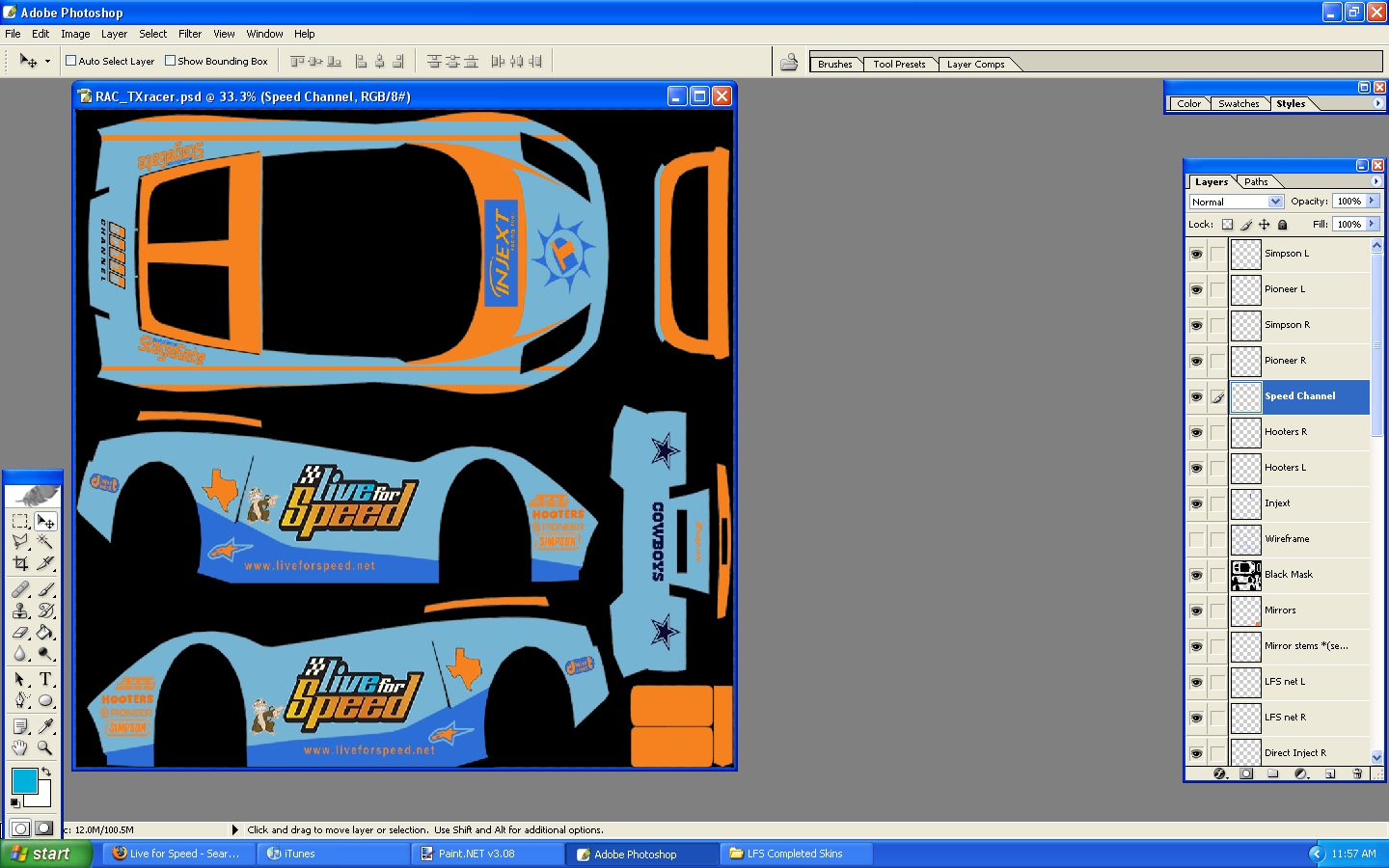
Task: Select the Paint Bucket tool
Action: coord(45,632)
